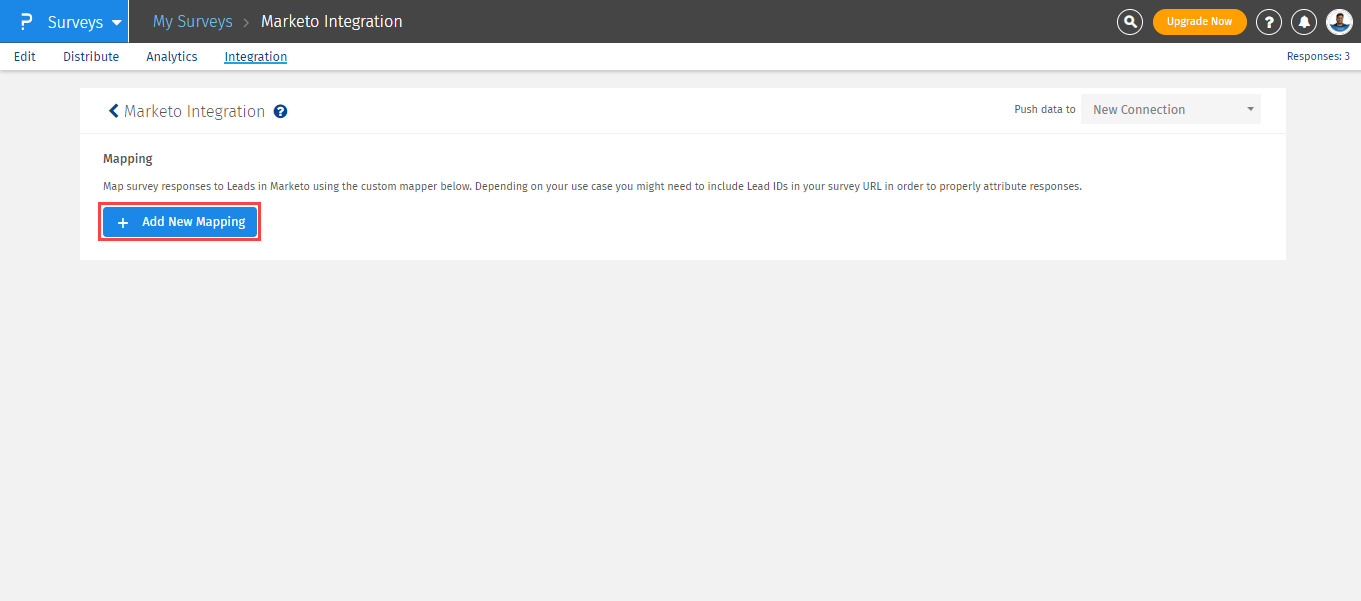Click the Push data to label
Screen dimensions: 1361x601
1045,110
